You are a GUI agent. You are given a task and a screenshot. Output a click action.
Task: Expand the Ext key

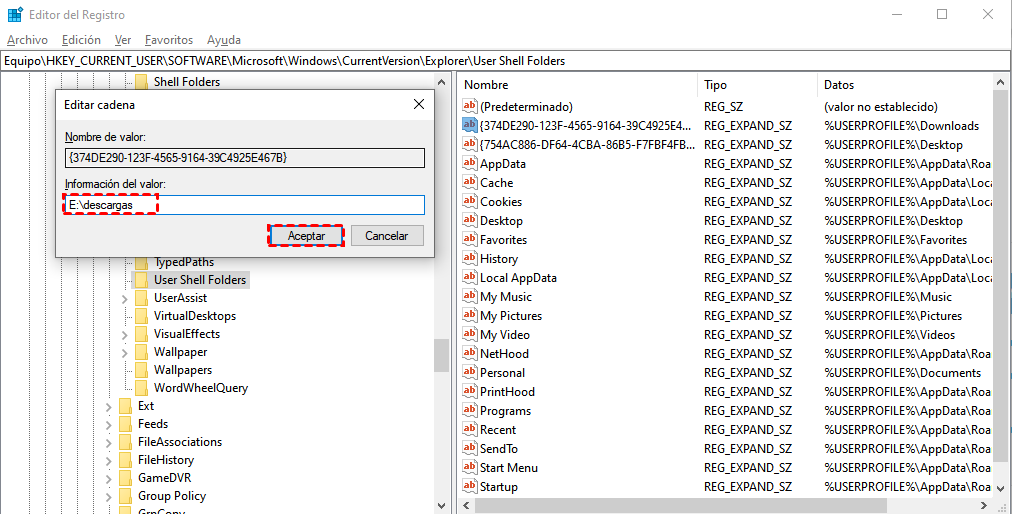tap(108, 407)
